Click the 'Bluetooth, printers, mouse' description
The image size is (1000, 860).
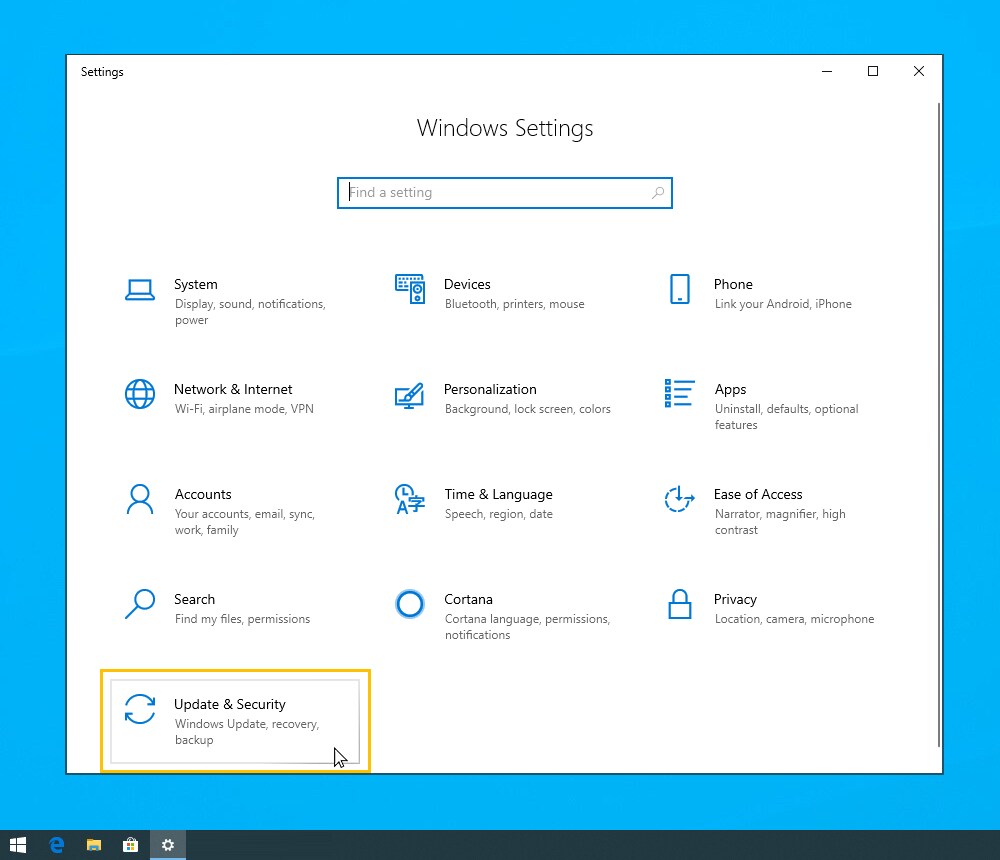point(514,304)
